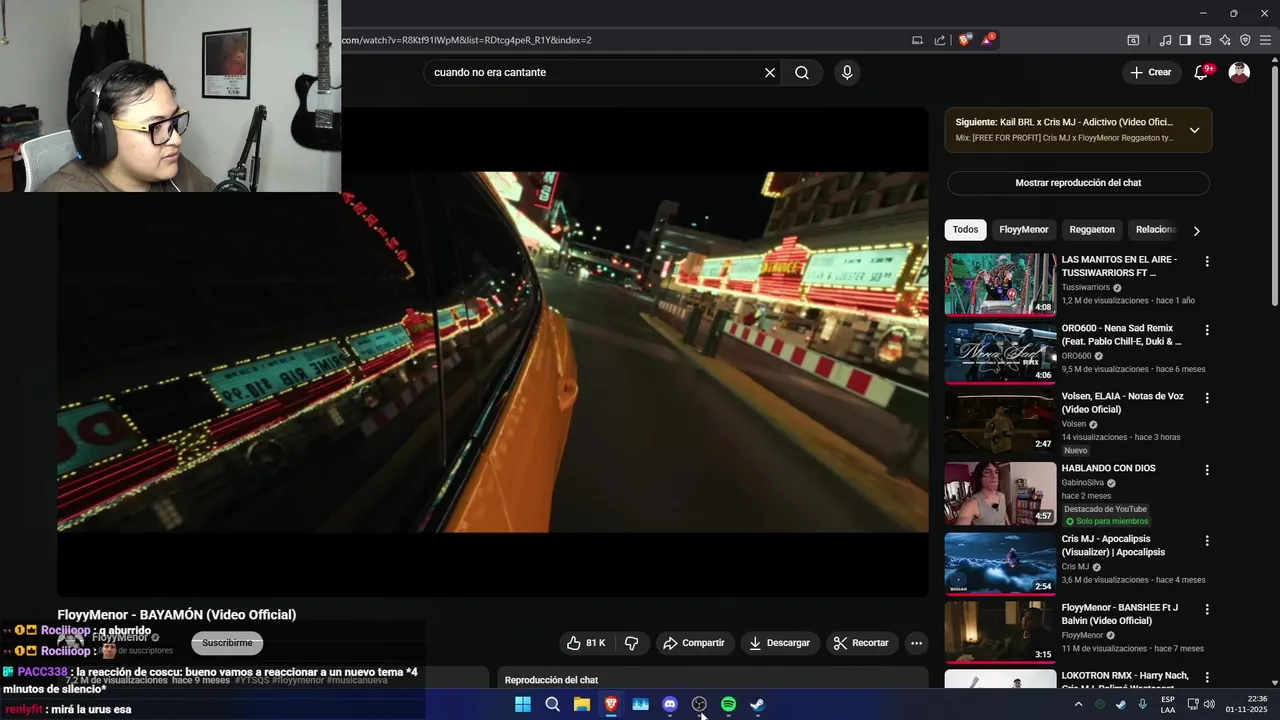Image resolution: width=1280 pixels, height=720 pixels.
Task: Click the taskbar microphone tray icon
Action: (1142, 704)
